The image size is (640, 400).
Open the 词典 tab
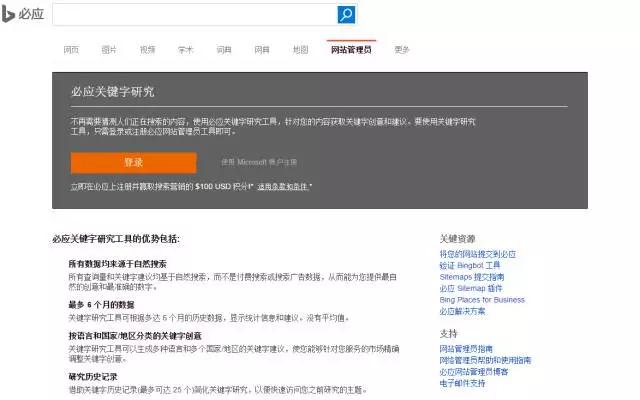pyautogui.click(x=224, y=50)
